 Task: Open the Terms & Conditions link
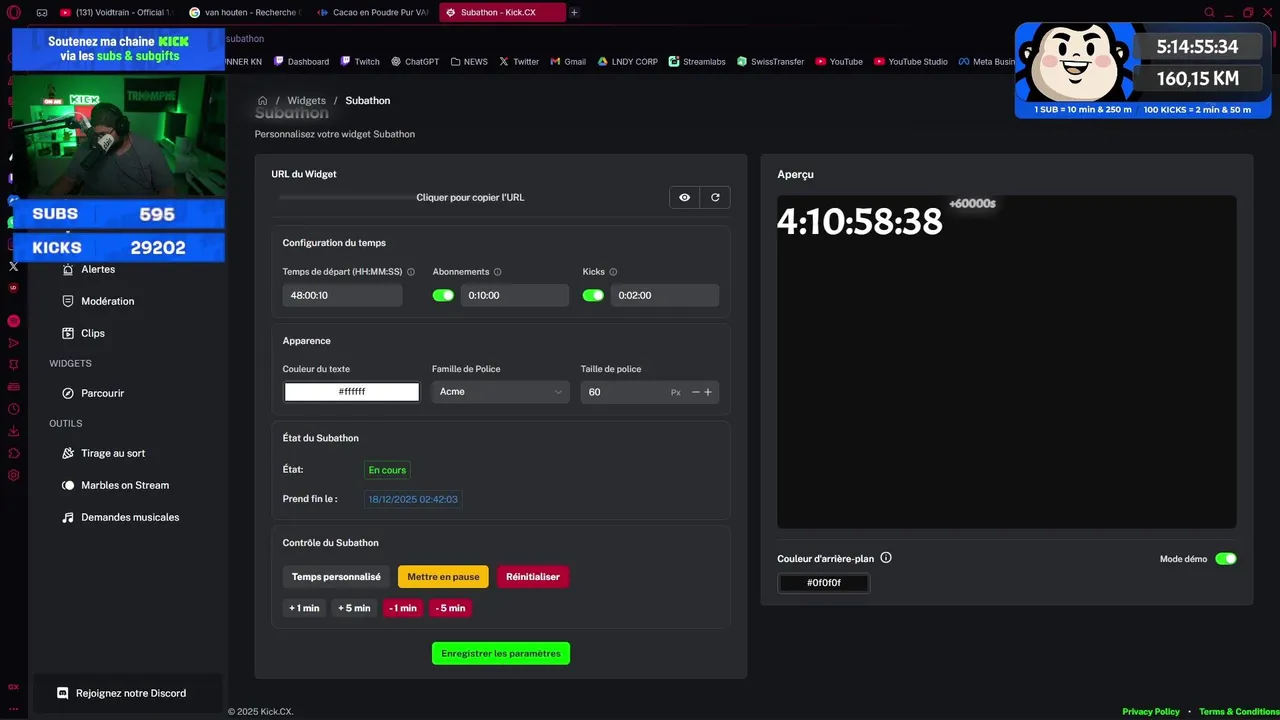pyautogui.click(x=1239, y=712)
